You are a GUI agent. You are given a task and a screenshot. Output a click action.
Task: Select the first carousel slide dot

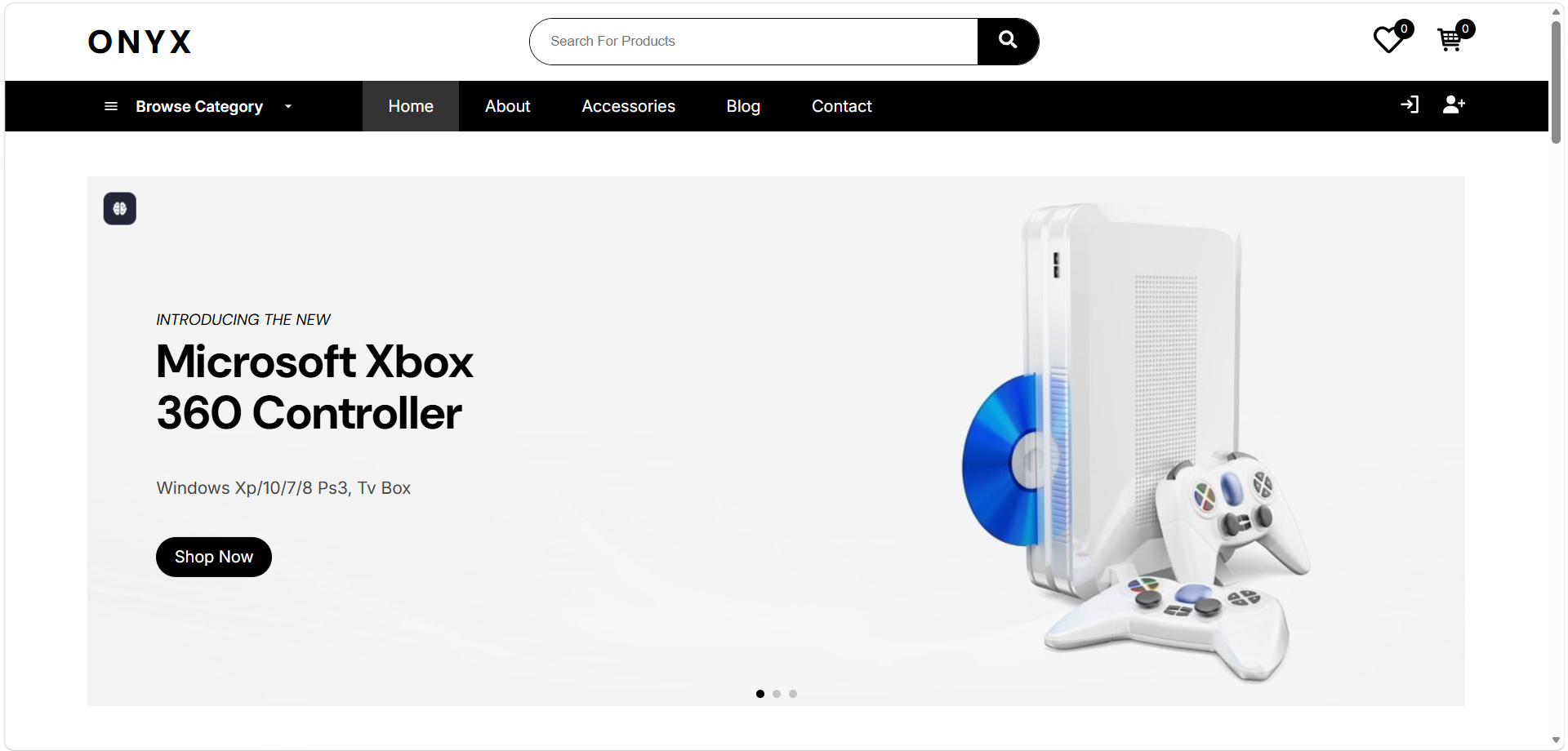click(x=760, y=694)
